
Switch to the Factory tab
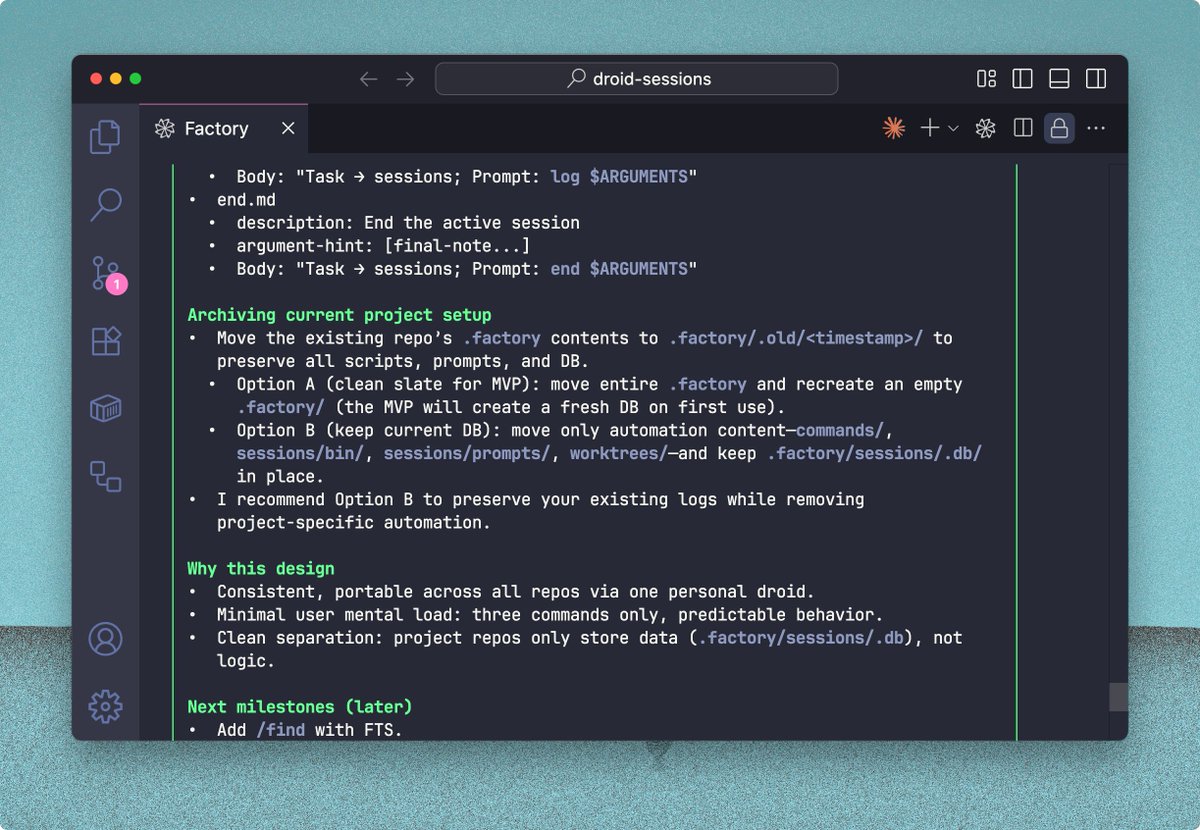[x=224, y=128]
